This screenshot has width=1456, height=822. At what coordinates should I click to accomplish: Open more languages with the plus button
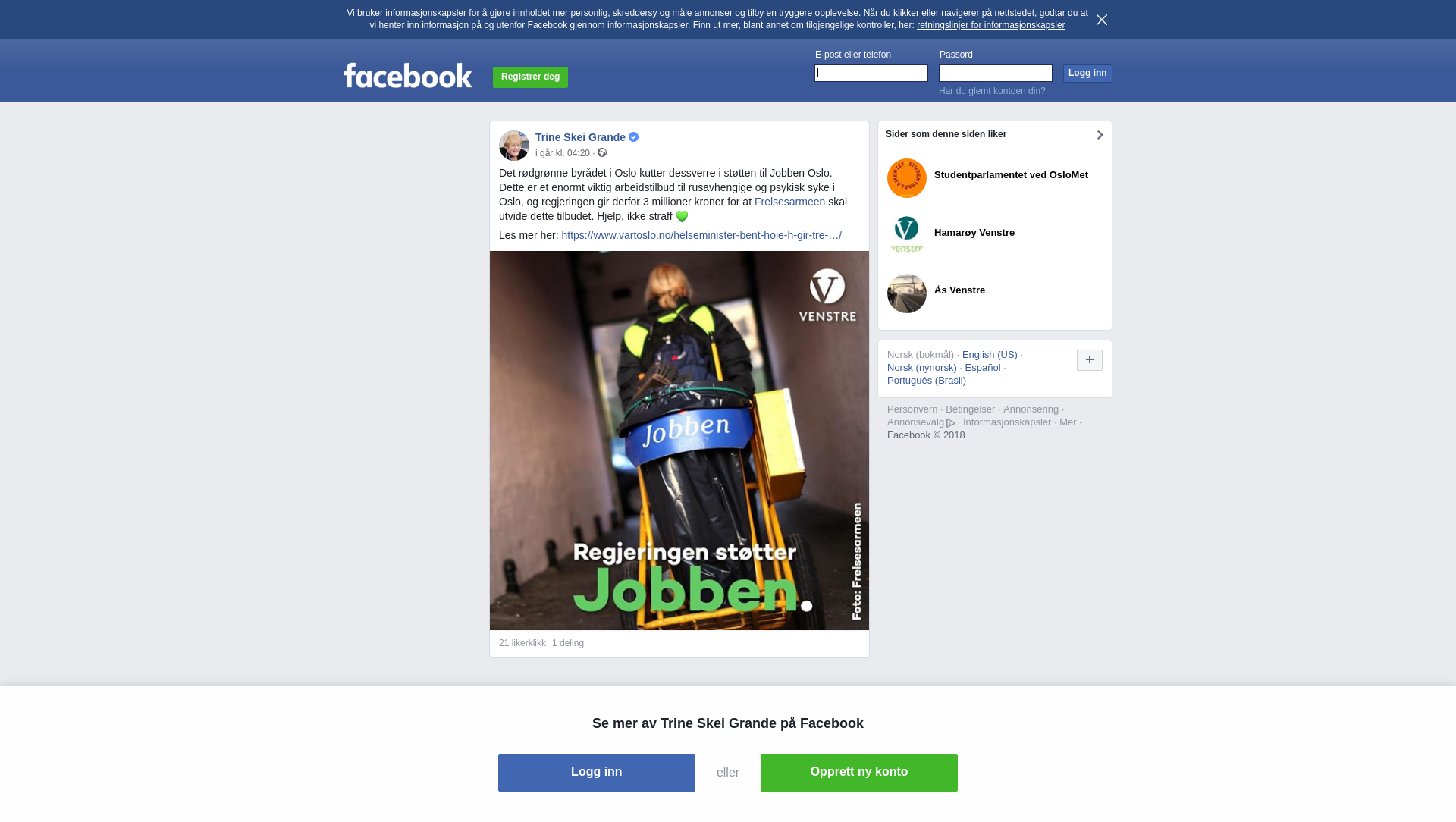[1090, 360]
